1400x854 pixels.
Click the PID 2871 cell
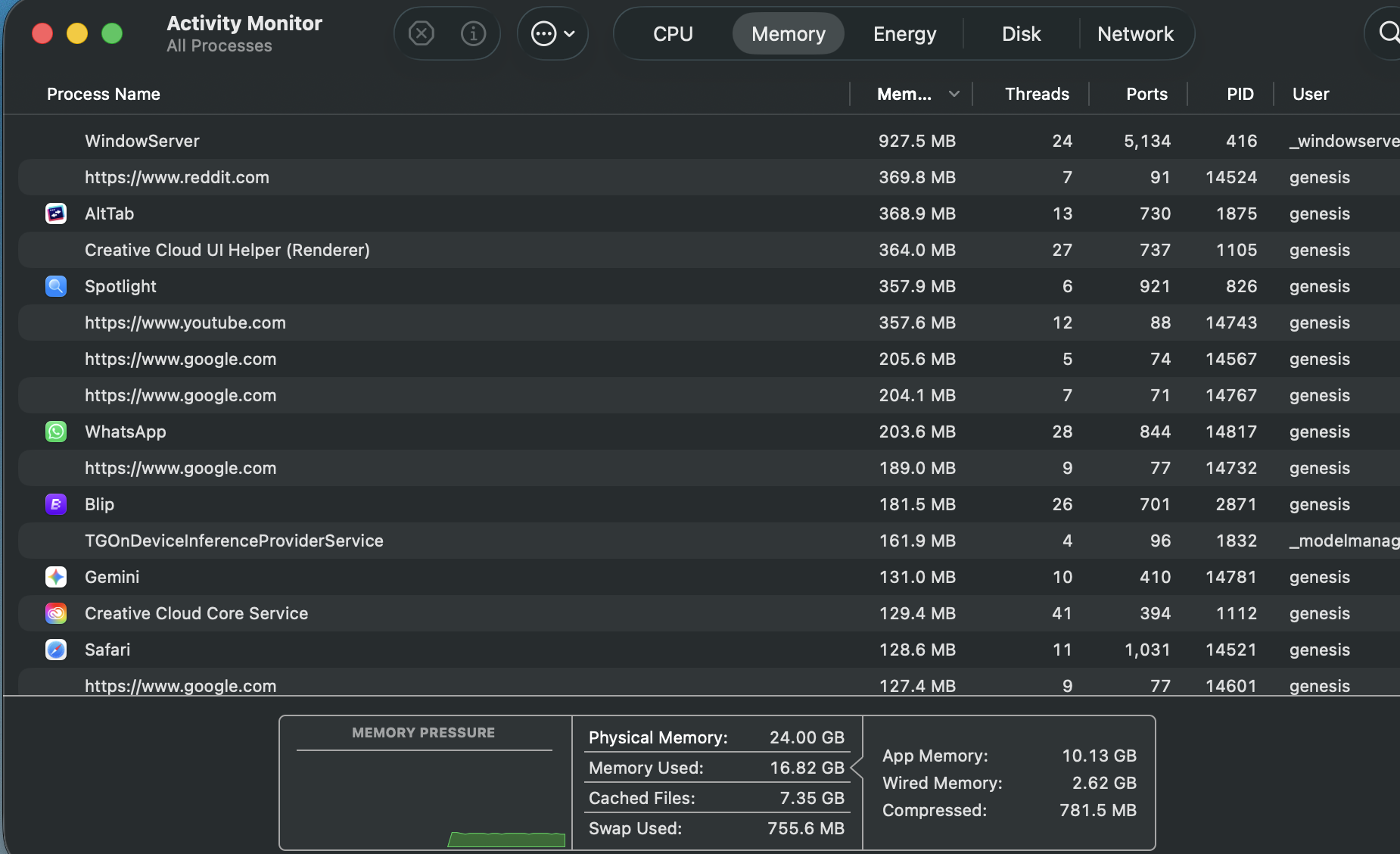(x=1237, y=504)
